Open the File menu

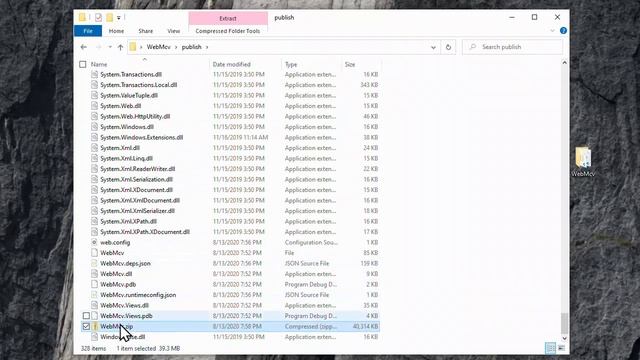click(88, 31)
